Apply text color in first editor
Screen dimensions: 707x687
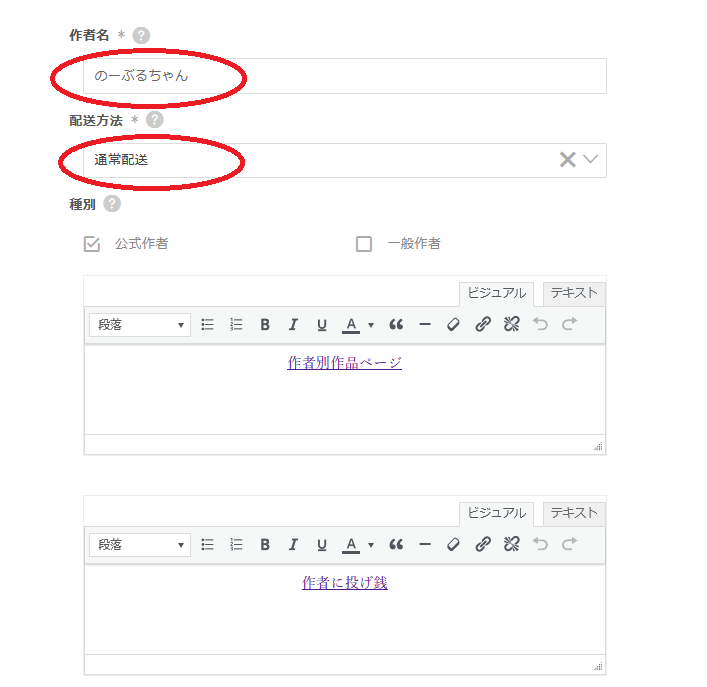351,325
